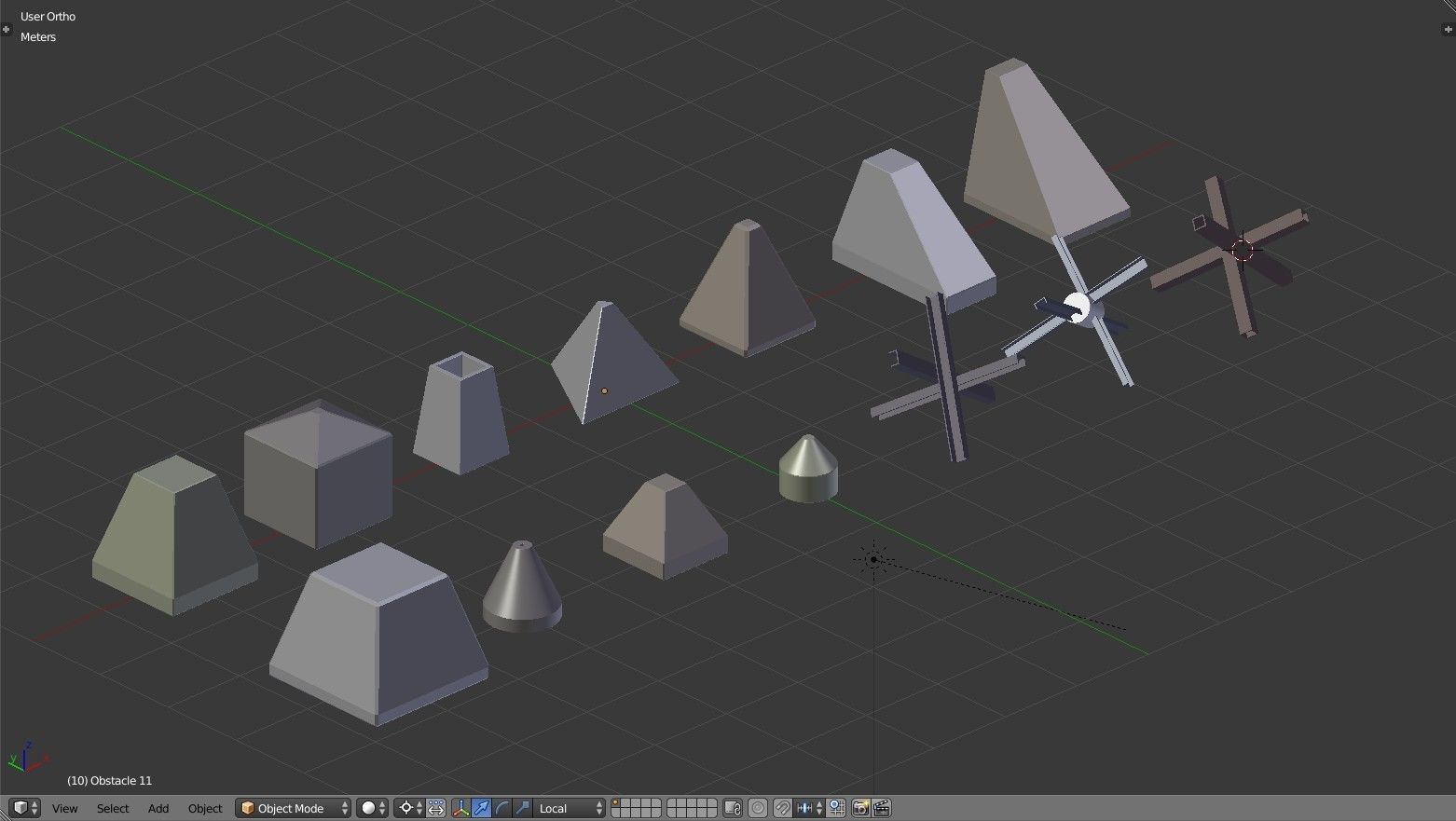Image resolution: width=1456 pixels, height=821 pixels.
Task: Toggle proportional editing circle icon
Action: pos(758,808)
